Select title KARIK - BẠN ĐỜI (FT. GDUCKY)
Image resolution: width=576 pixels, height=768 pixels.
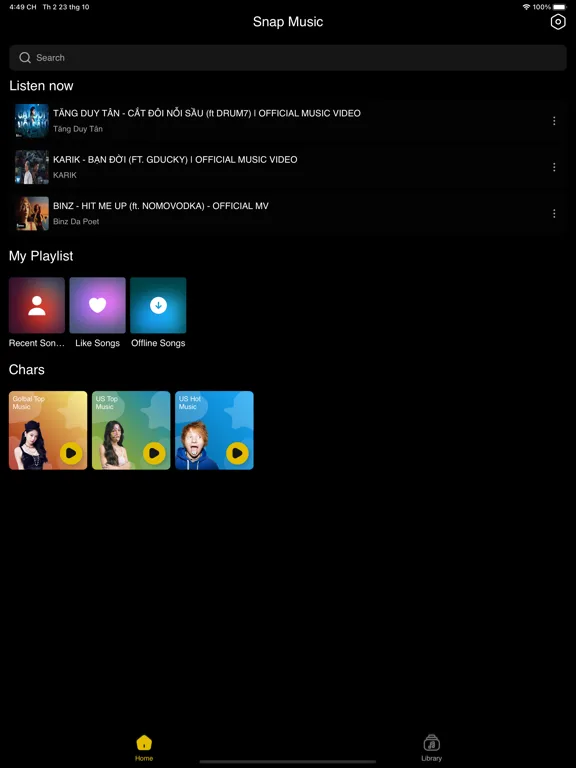click(x=175, y=160)
